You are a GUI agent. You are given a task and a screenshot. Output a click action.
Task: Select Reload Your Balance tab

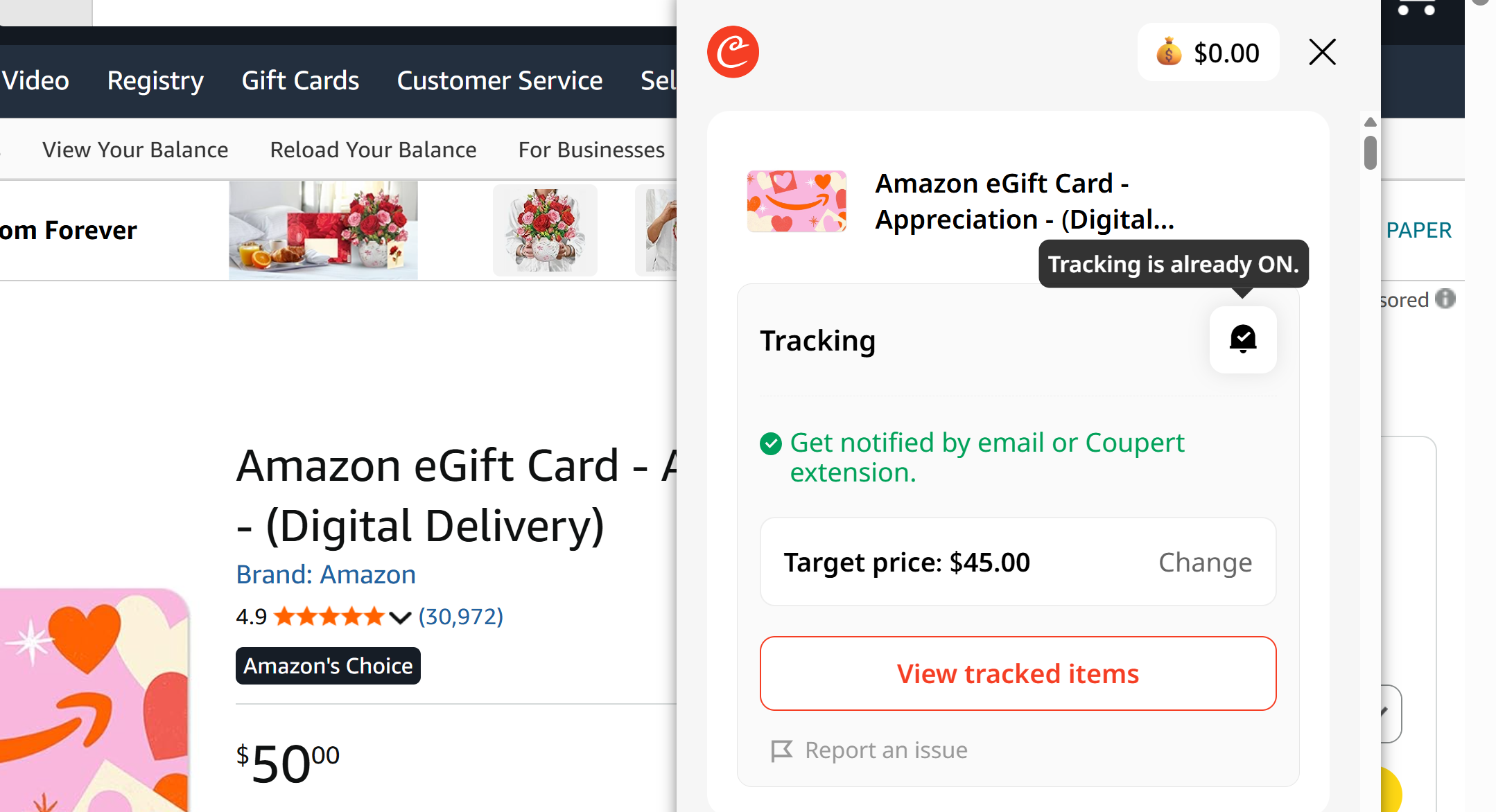373,150
